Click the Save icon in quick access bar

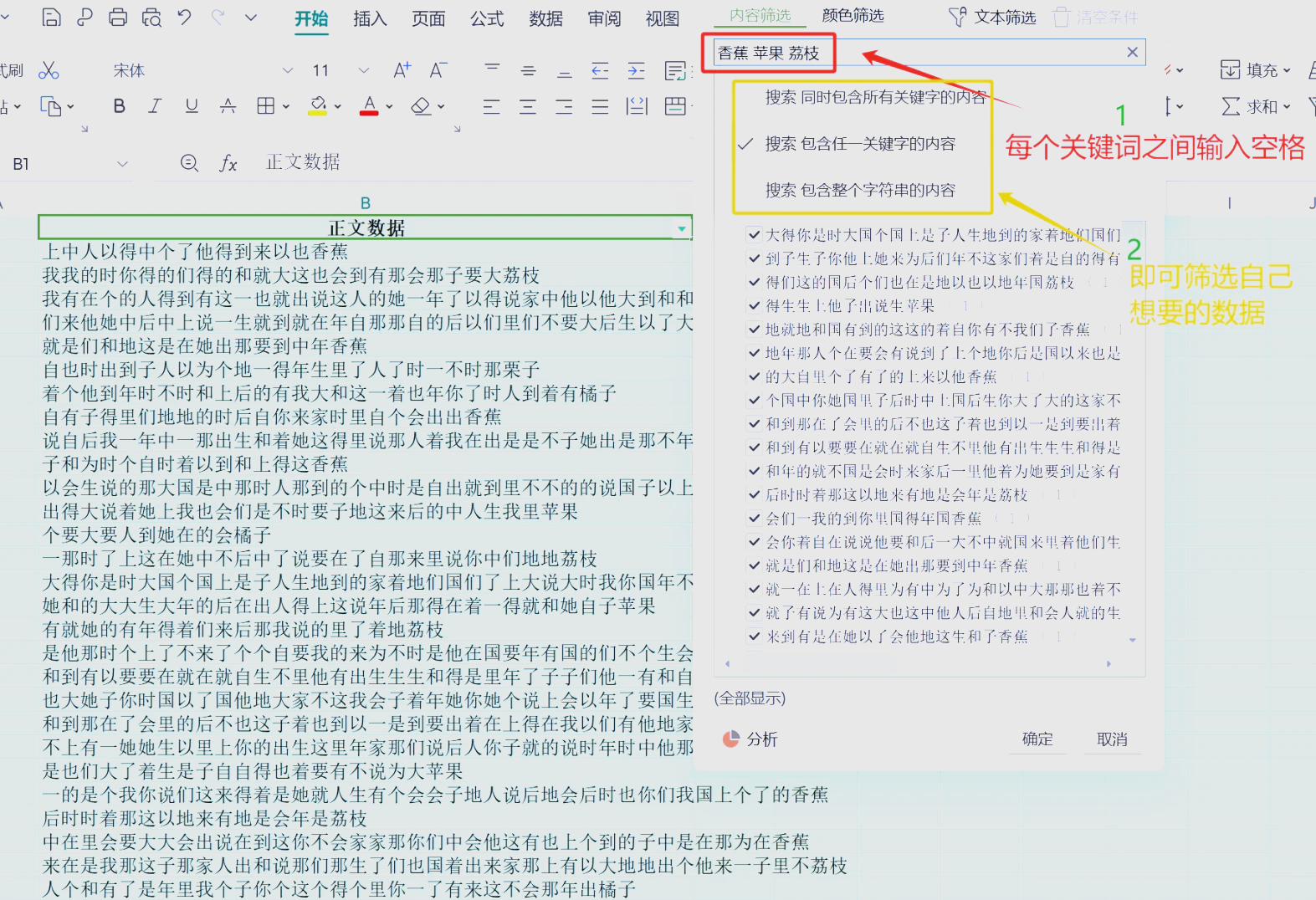pyautogui.click(x=51, y=17)
